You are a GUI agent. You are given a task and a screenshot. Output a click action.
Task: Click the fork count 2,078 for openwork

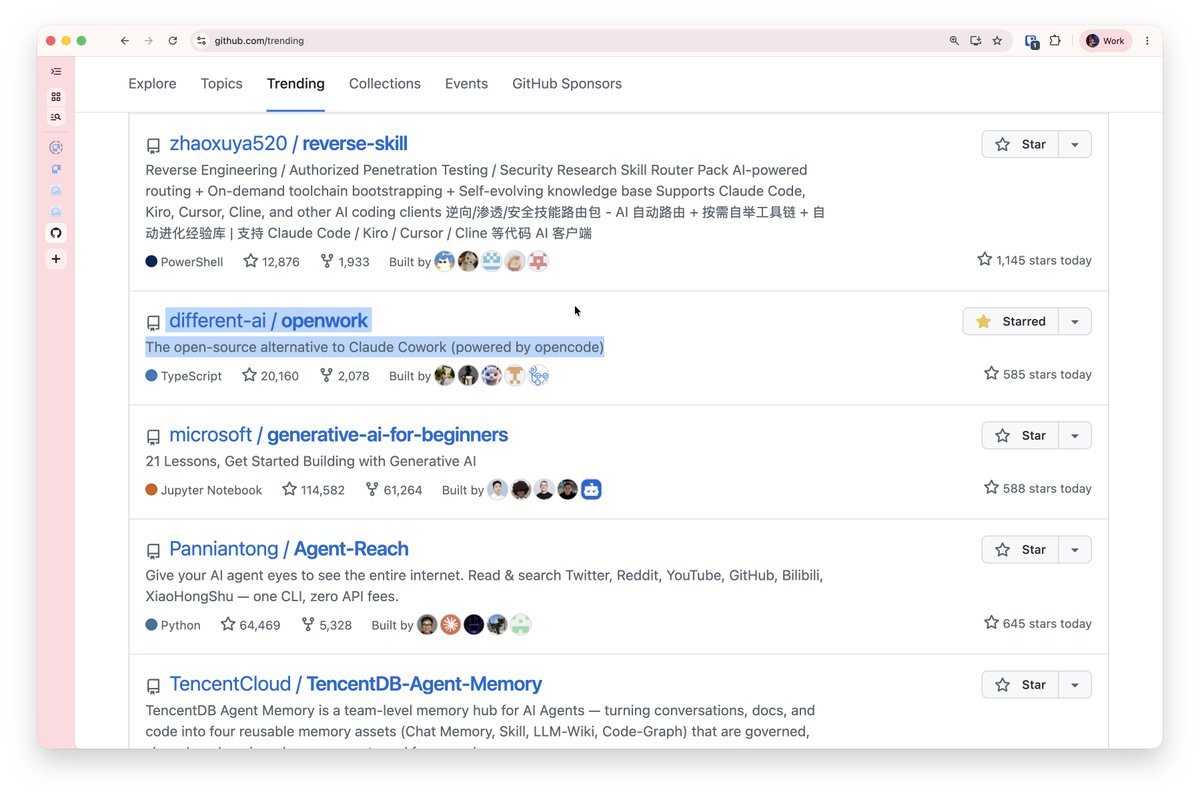coord(344,375)
